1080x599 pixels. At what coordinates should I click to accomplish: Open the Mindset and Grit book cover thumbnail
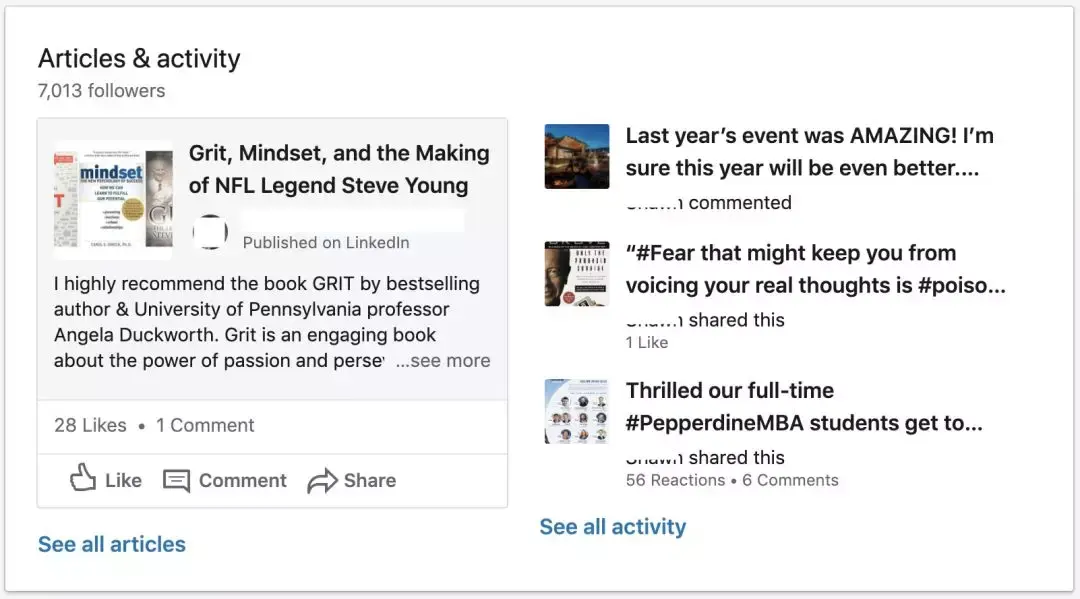pyautogui.click(x=113, y=200)
